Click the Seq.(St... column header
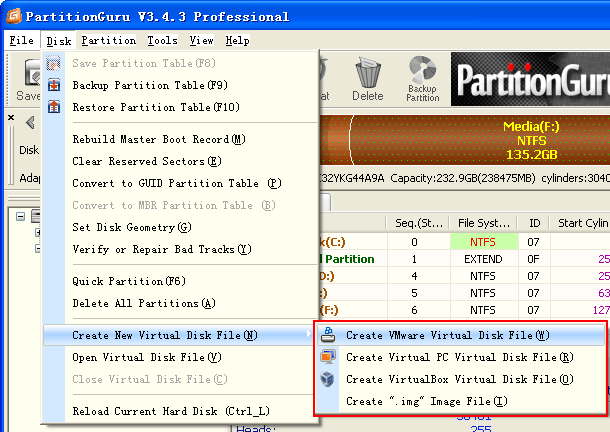 pyautogui.click(x=418, y=223)
